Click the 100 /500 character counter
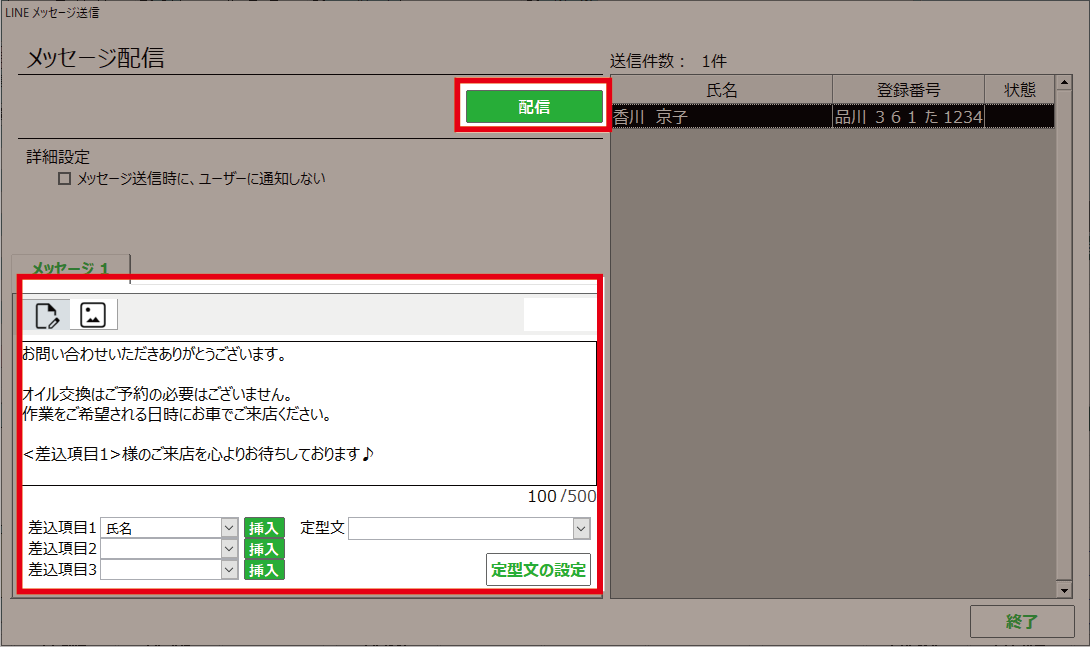The height and width of the screenshot is (647, 1090). pyautogui.click(x=562, y=496)
